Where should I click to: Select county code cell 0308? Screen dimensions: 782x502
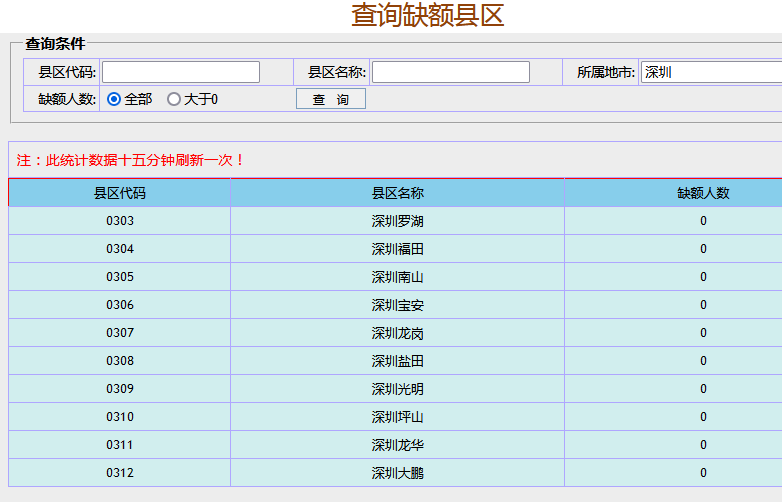120,360
